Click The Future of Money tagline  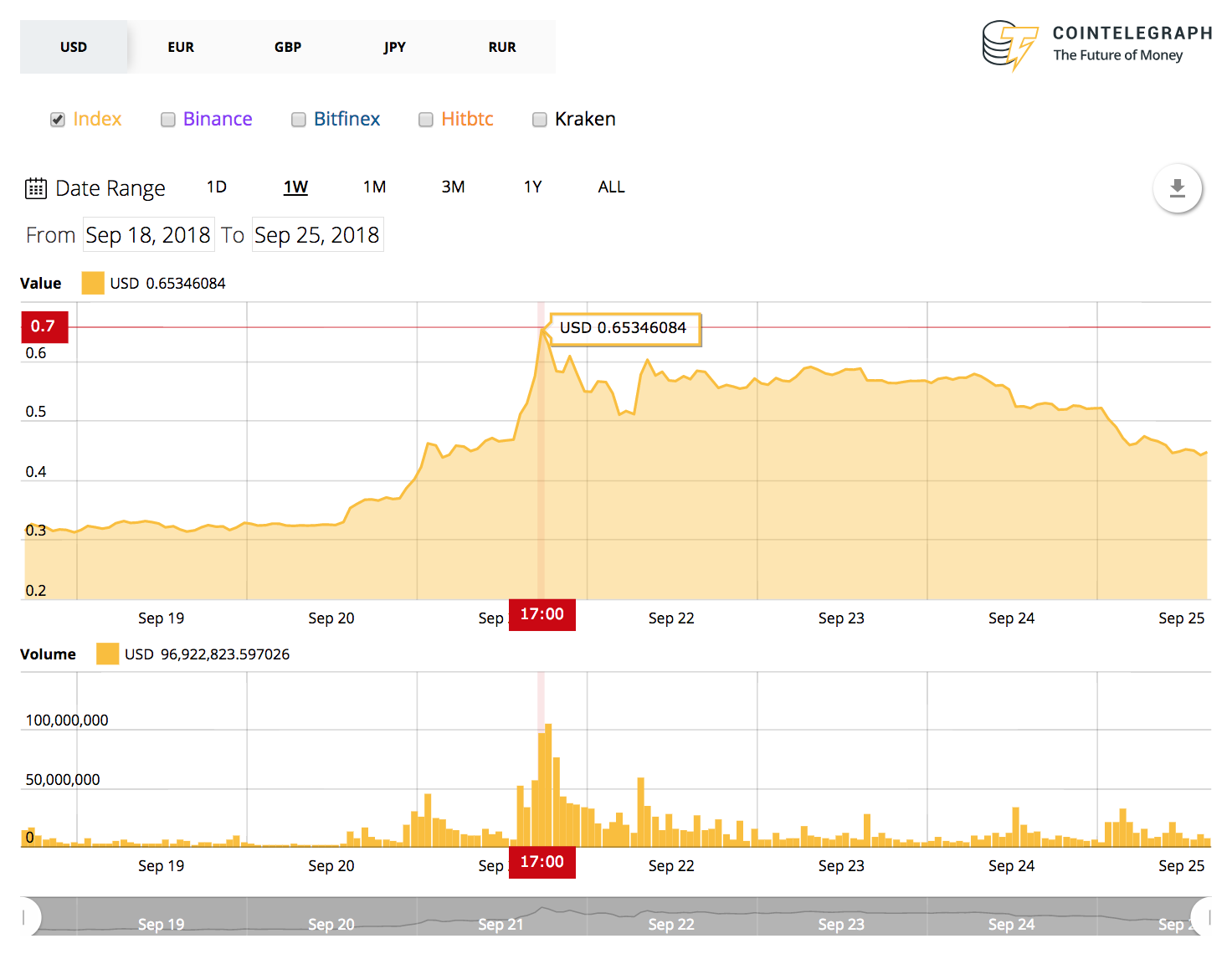(x=1118, y=55)
